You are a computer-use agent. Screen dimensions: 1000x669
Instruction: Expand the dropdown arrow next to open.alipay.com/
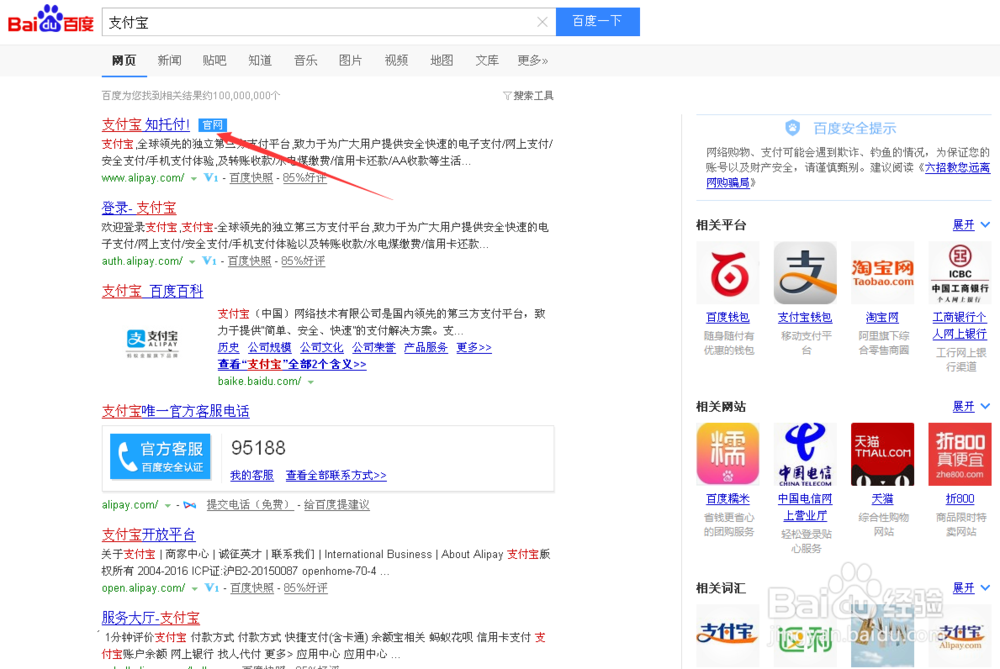click(x=195, y=589)
